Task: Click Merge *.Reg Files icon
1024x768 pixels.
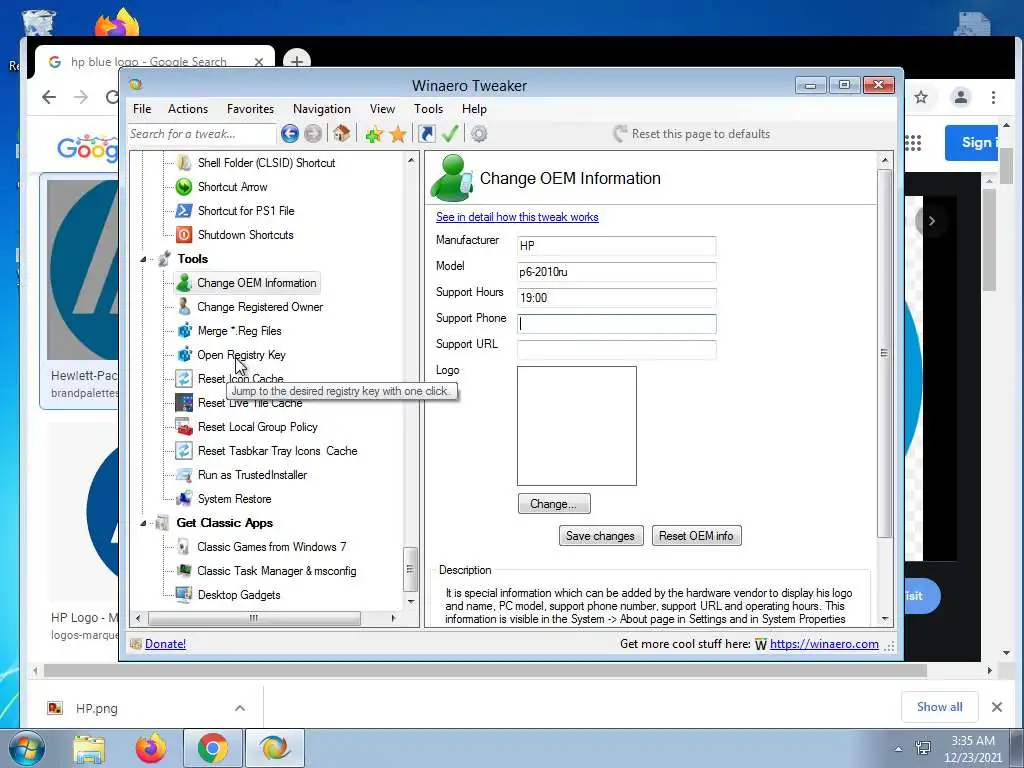Action: [x=184, y=330]
